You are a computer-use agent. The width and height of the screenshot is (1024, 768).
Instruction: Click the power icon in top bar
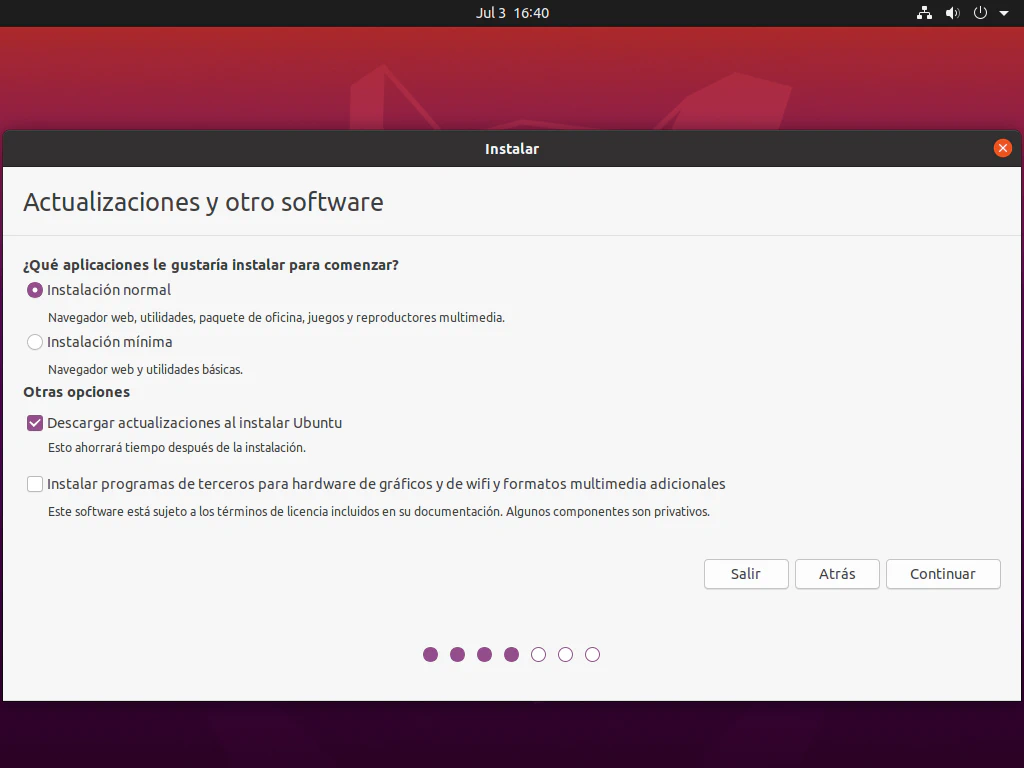980,13
